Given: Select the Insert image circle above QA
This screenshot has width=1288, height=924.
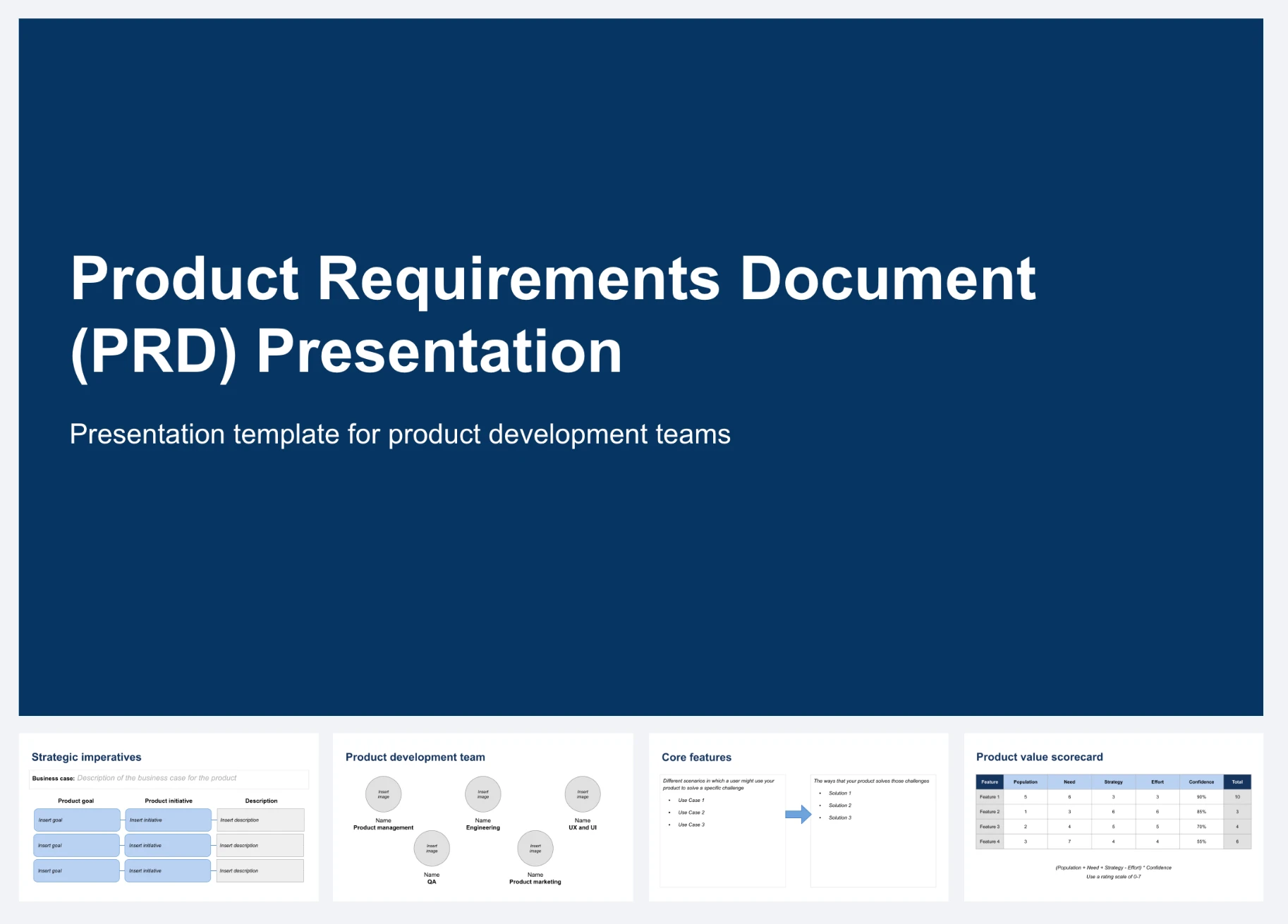Looking at the screenshot, I should pos(432,849).
